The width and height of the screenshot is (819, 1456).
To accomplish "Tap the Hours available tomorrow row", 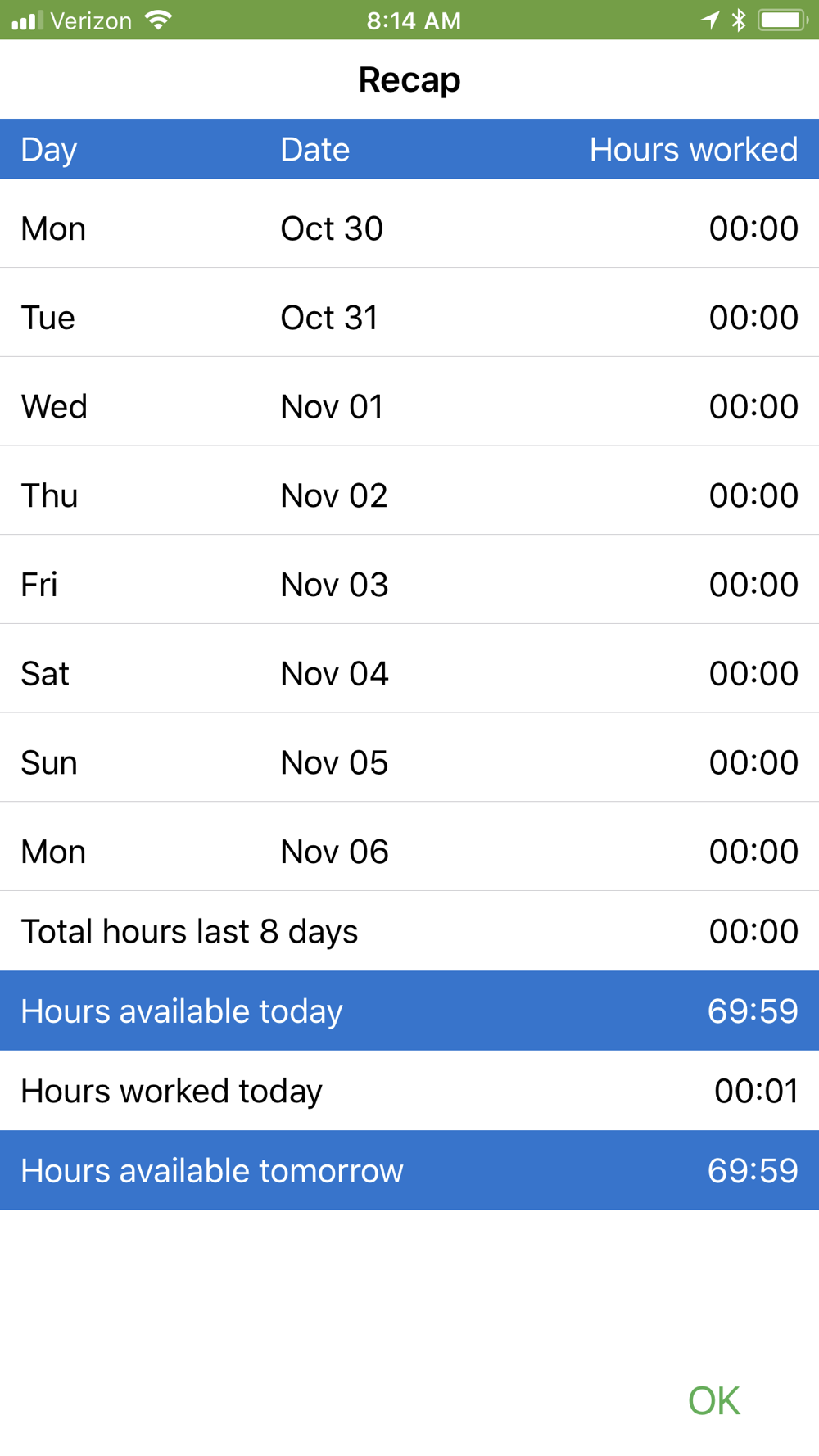I will point(409,1171).
